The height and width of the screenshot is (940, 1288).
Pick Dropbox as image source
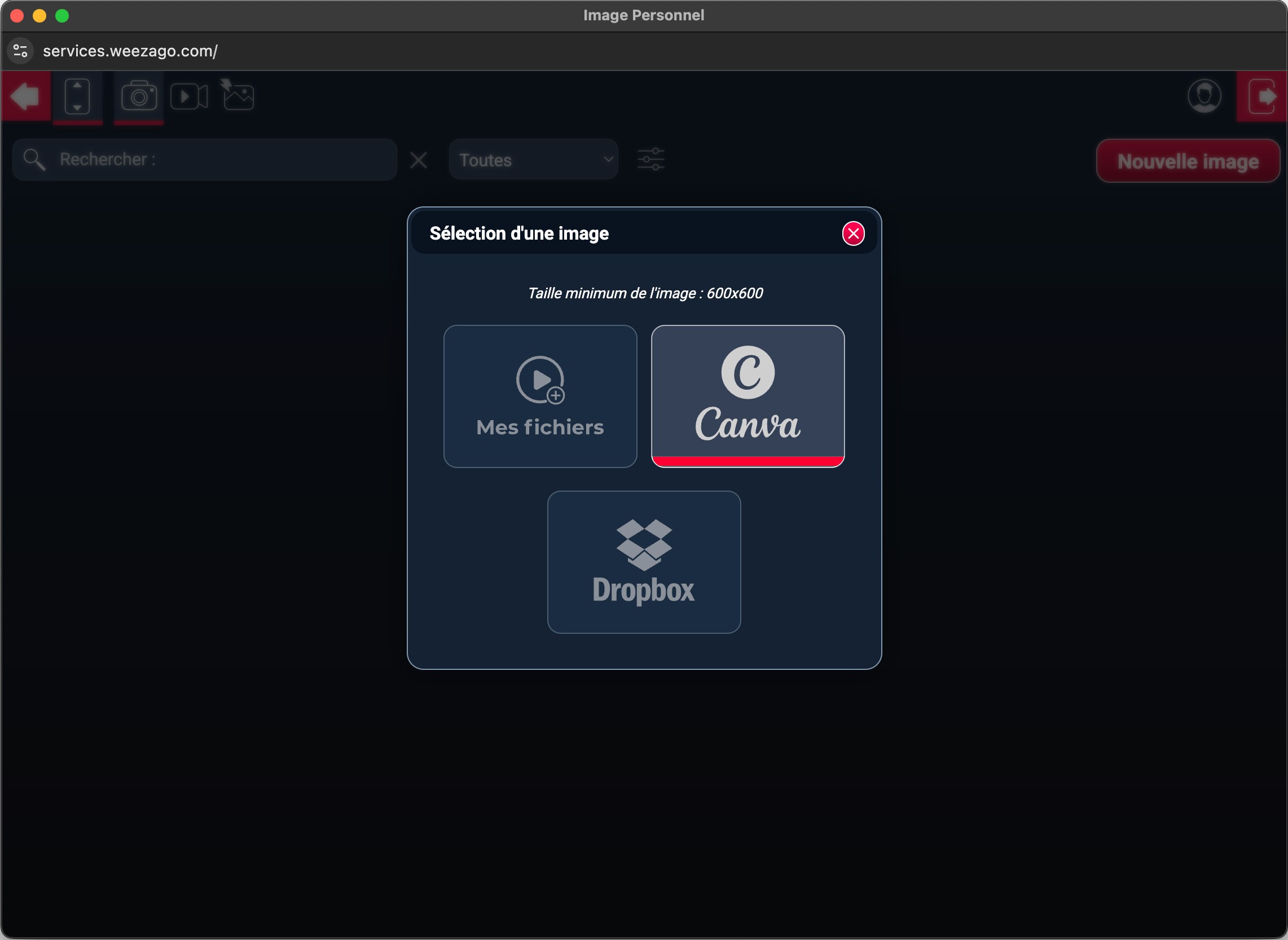(644, 562)
